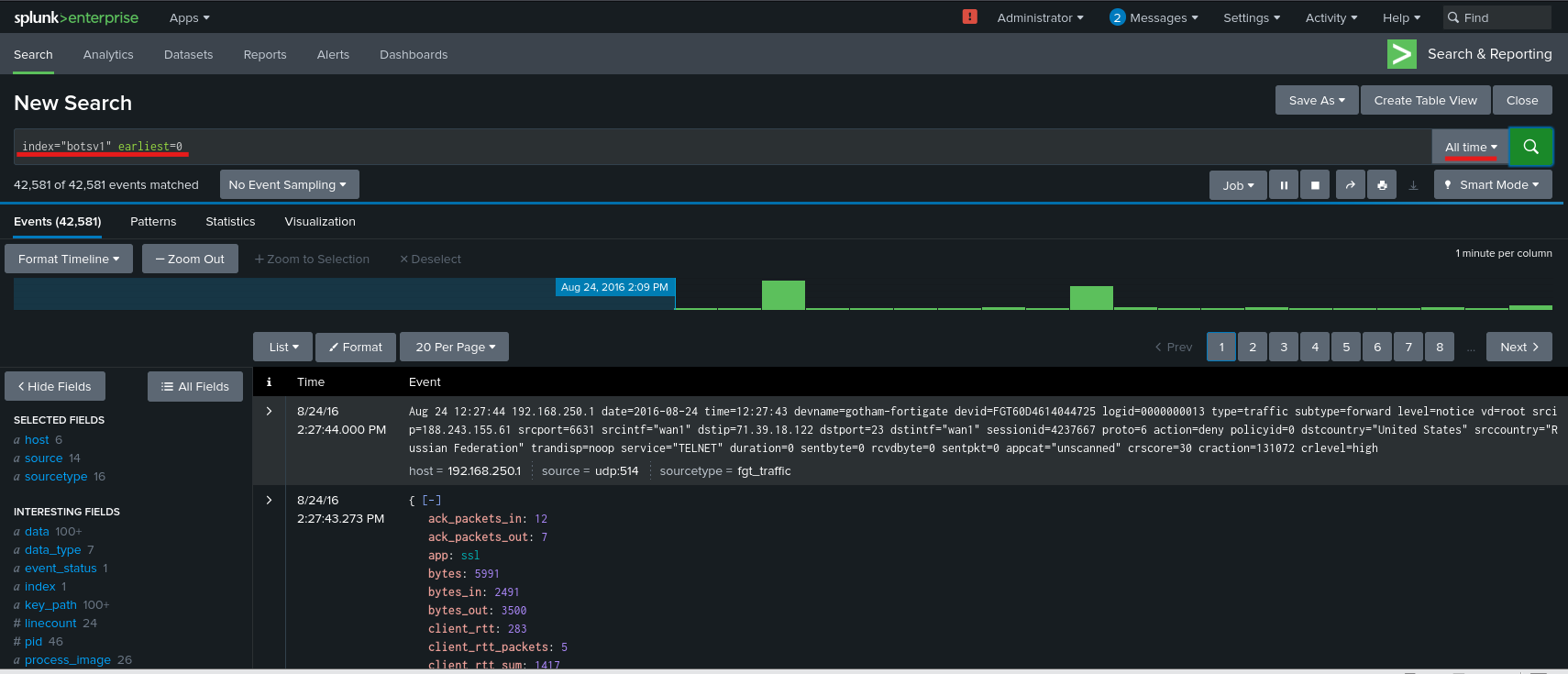Select the second tall green timeline bar
1568x674 pixels.
pos(1091,297)
